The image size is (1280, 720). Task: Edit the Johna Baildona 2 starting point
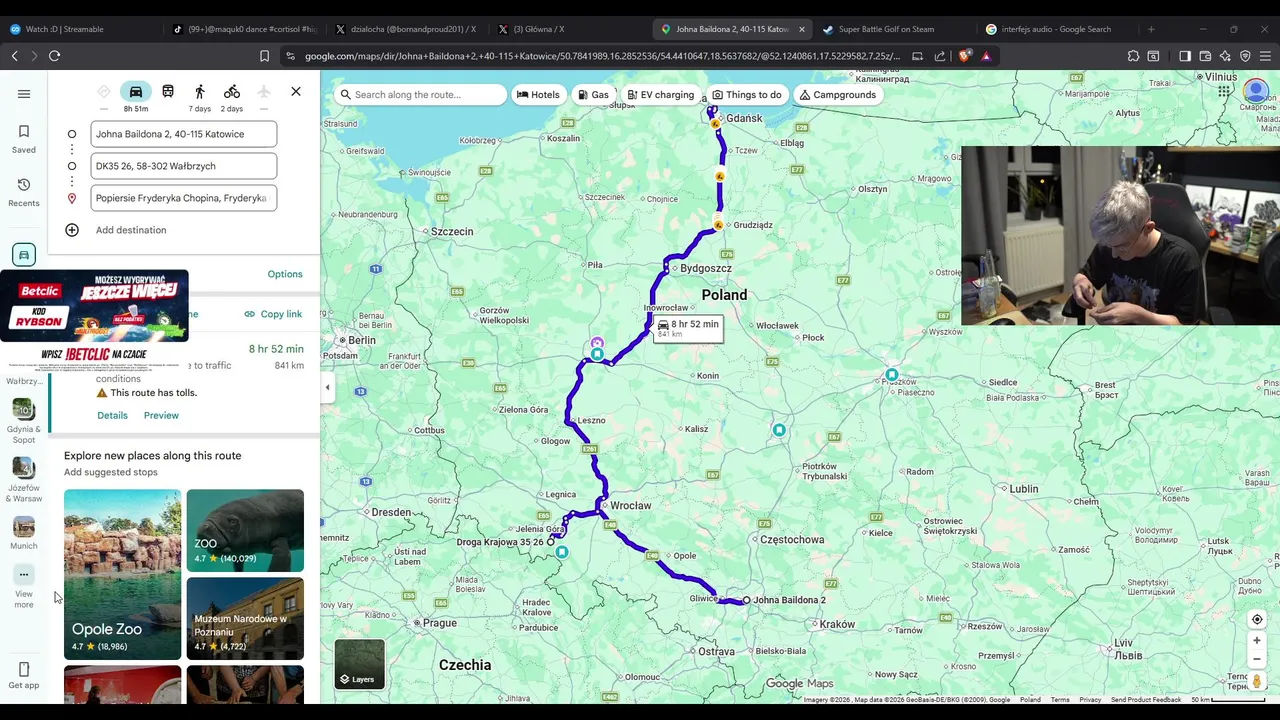[x=184, y=134]
